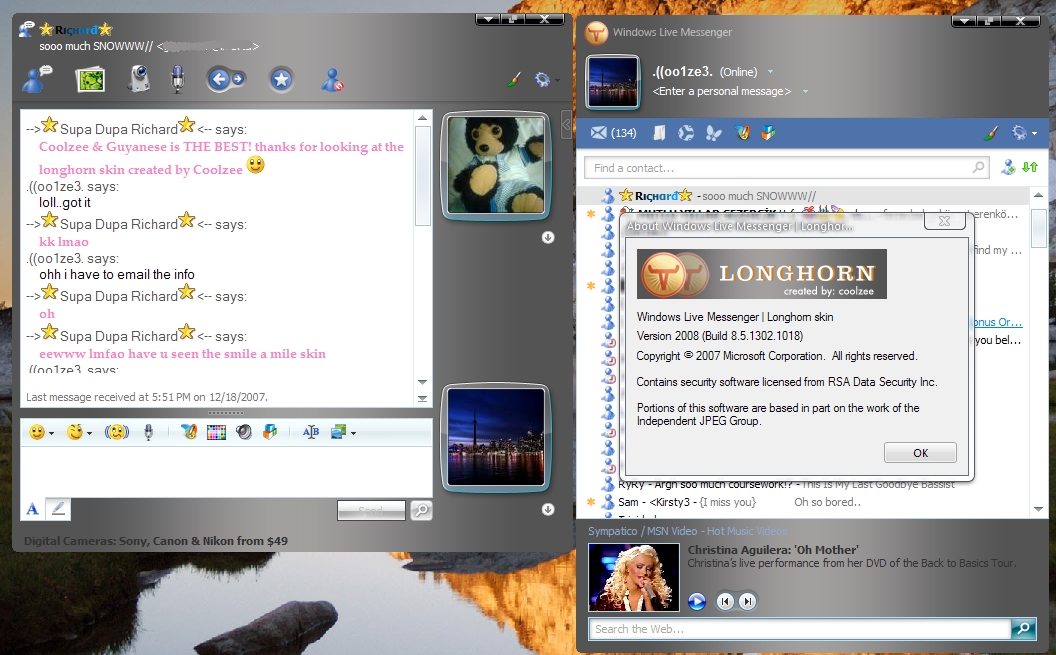The height and width of the screenshot is (655, 1056).
Task: Open Christina Aguilera: 'Oh Mother' title link
Action: [x=772, y=550]
